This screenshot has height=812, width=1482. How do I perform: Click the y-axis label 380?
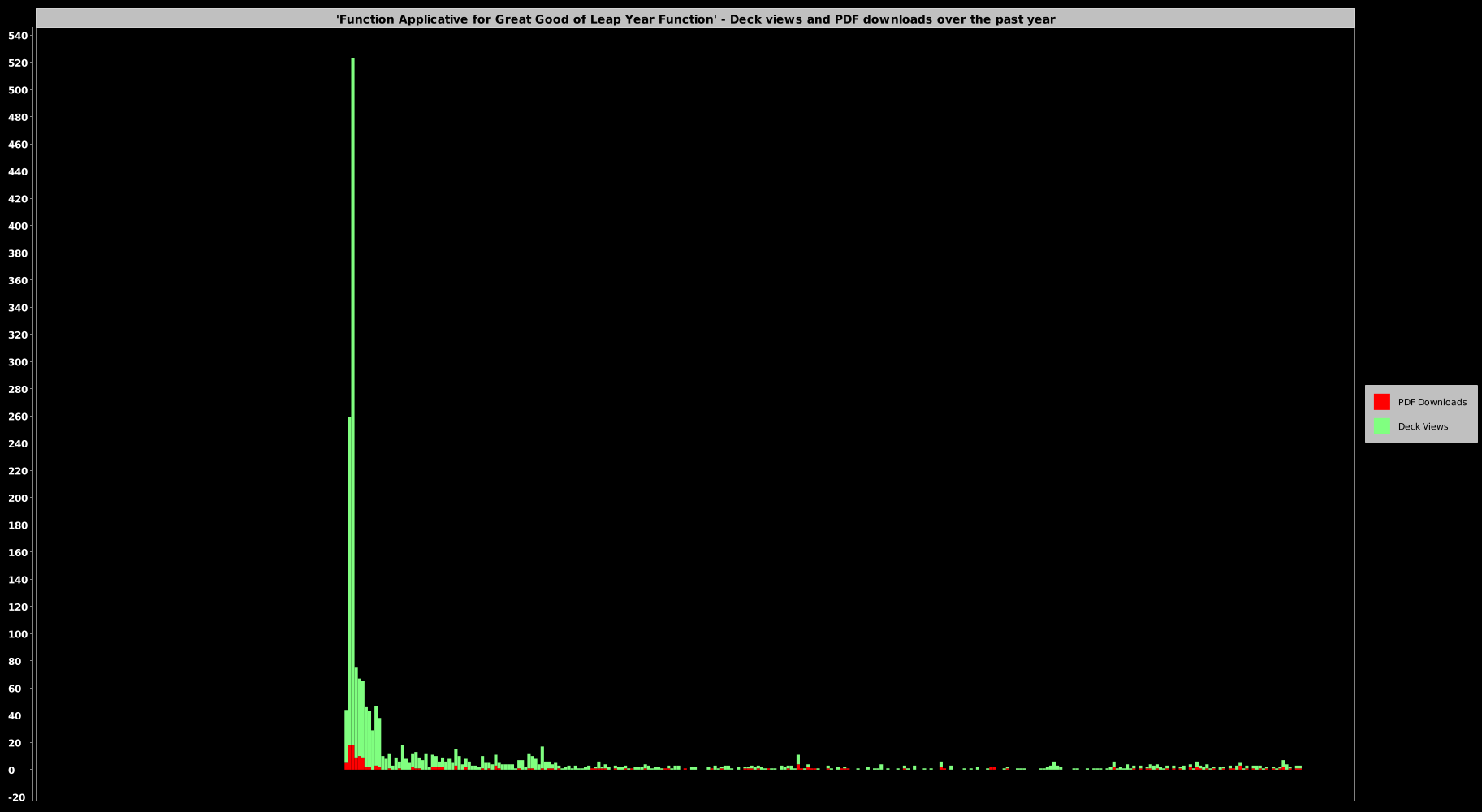pyautogui.click(x=17, y=253)
